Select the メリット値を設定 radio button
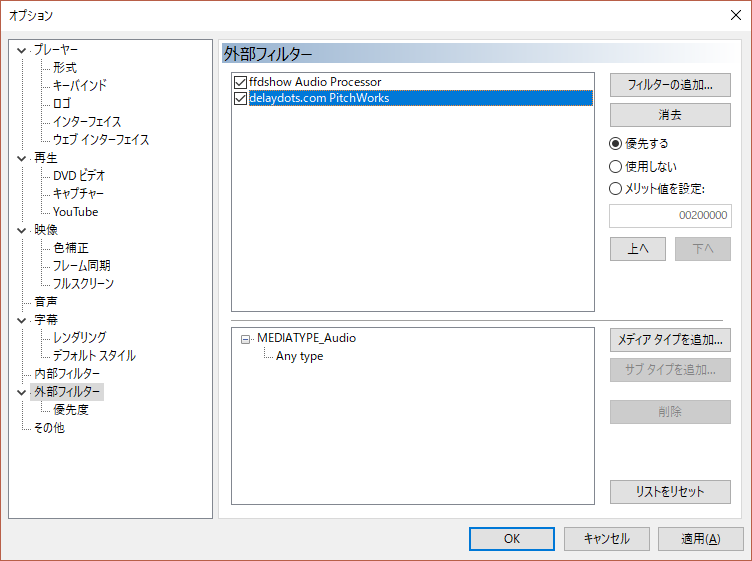This screenshot has width=752, height=561. 615,189
